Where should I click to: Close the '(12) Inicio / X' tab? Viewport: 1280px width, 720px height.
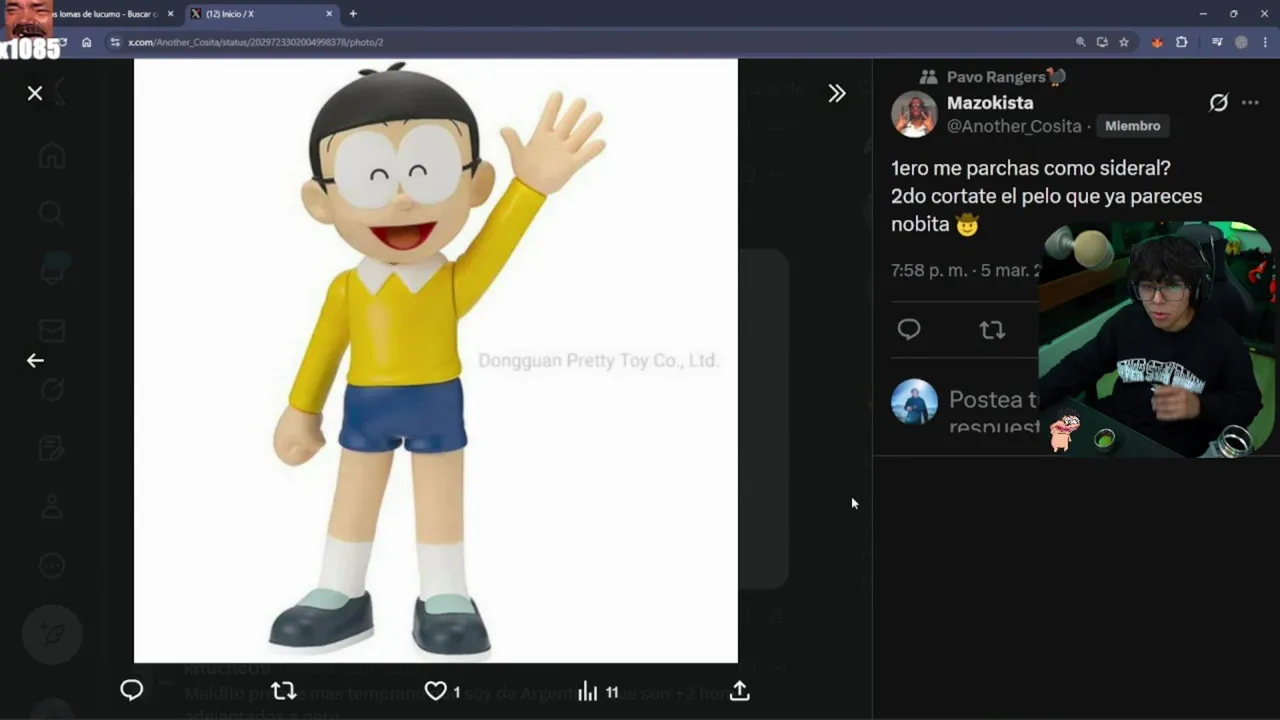(330, 14)
